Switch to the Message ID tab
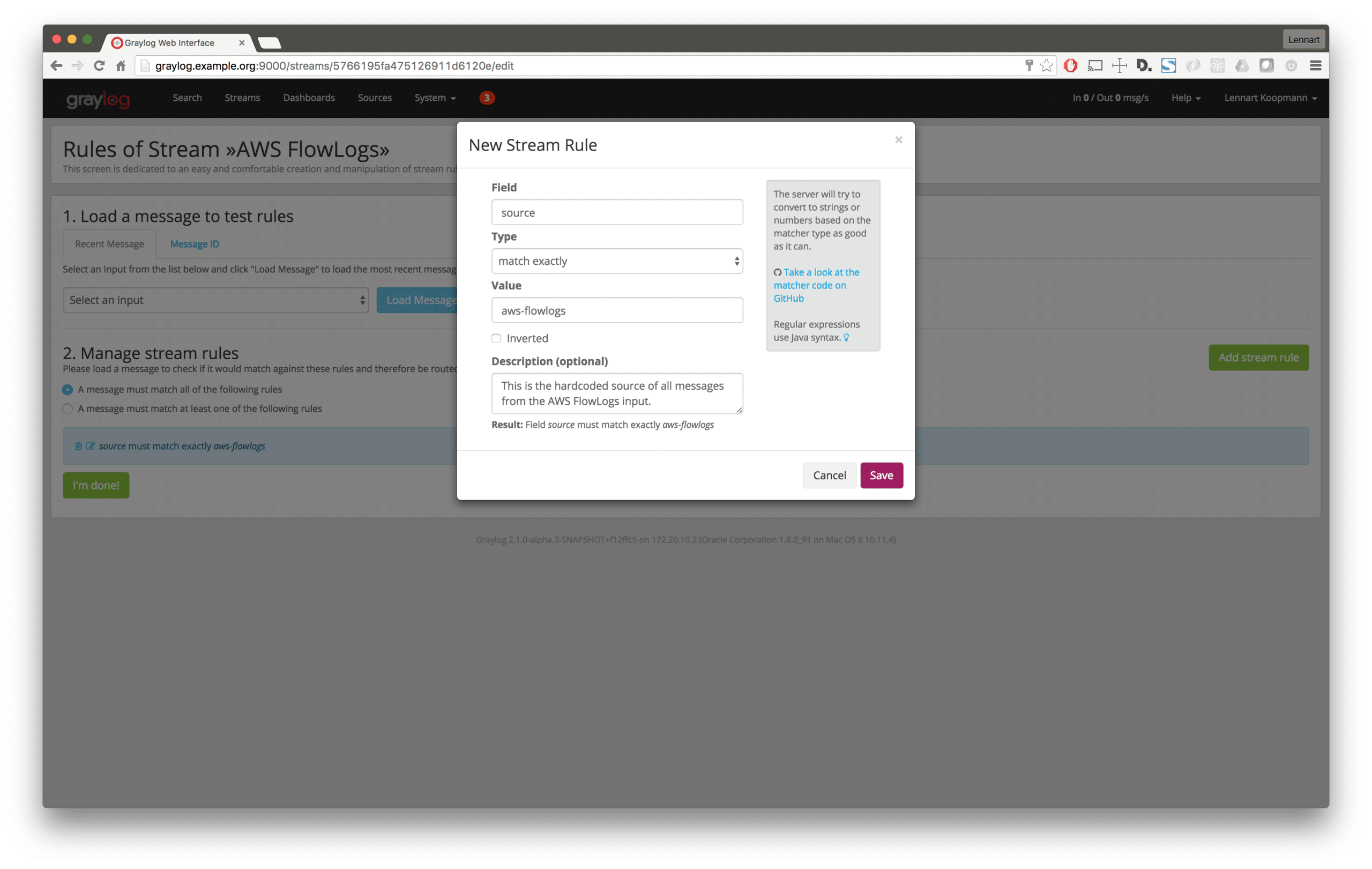The width and height of the screenshot is (1372, 869). point(195,244)
